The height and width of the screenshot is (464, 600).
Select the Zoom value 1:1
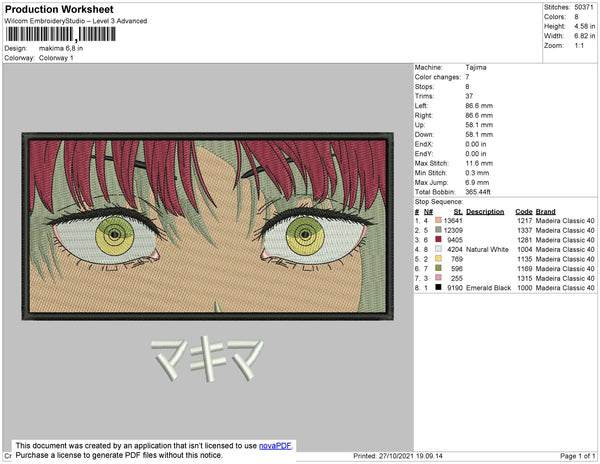[x=579, y=46]
